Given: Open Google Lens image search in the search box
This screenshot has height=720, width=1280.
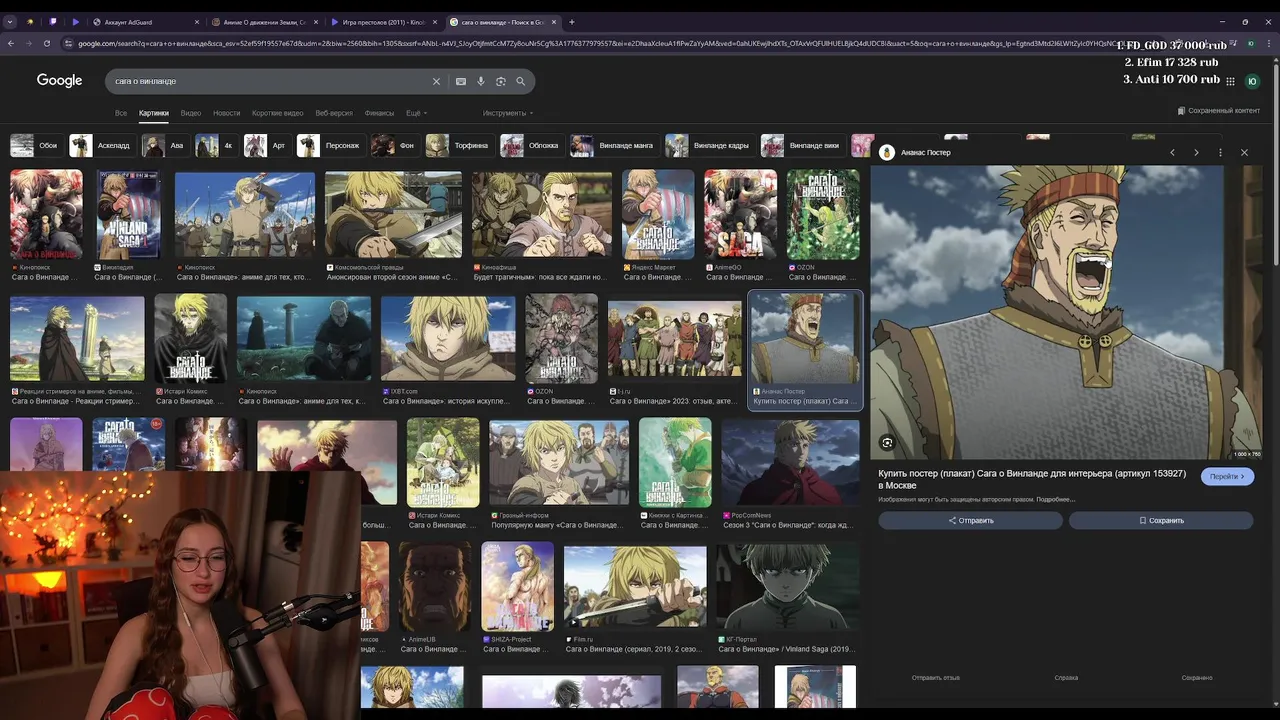Looking at the screenshot, I should click(x=501, y=81).
